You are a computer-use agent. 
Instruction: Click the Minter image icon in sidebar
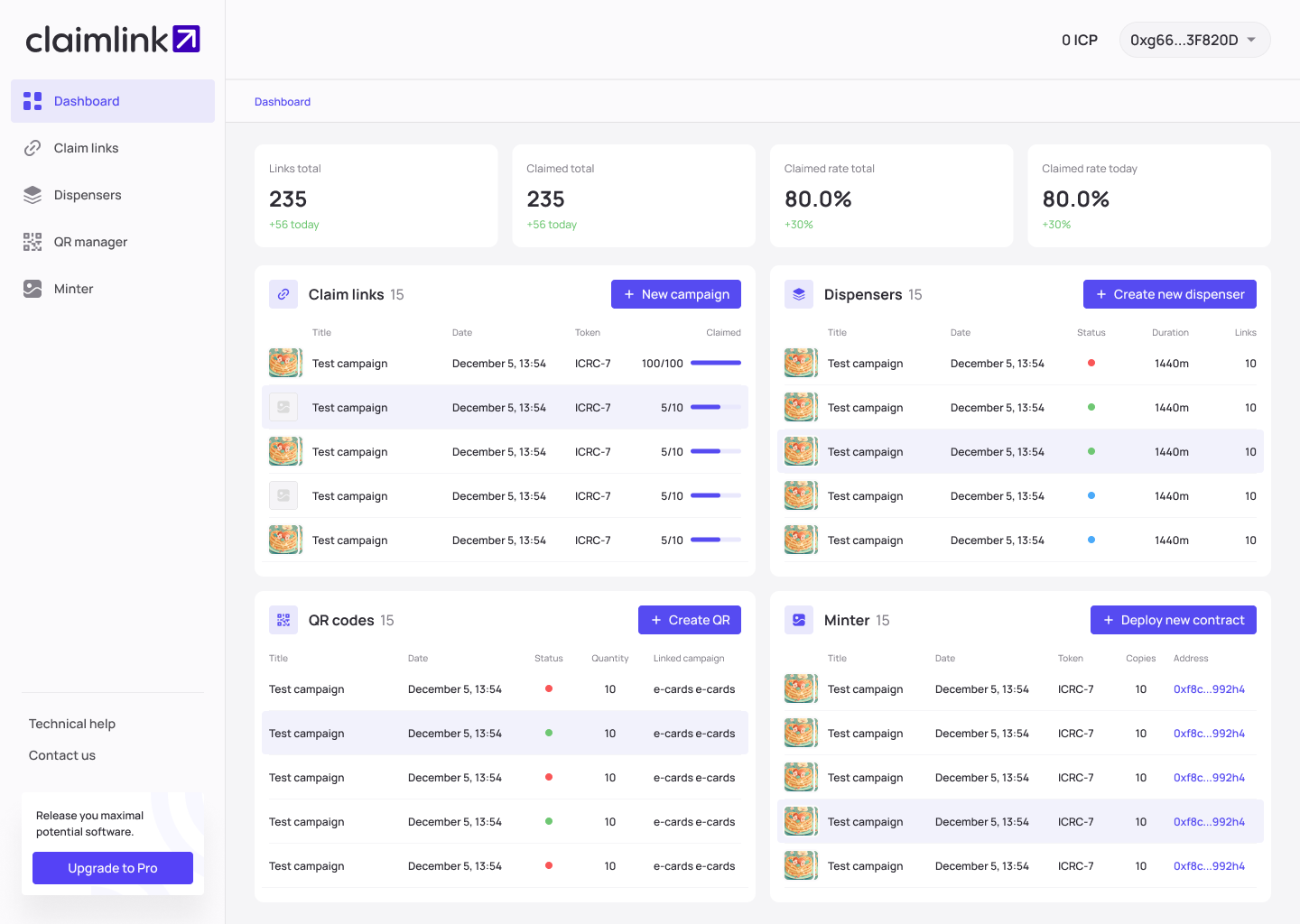tap(32, 289)
